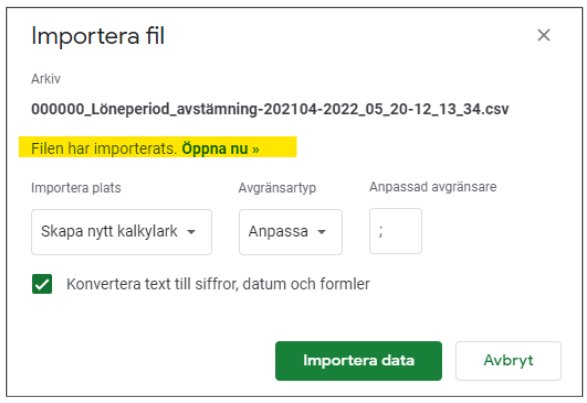Open the imported file via Öppna nu
Screen dimensions: 587x403
click(x=220, y=149)
